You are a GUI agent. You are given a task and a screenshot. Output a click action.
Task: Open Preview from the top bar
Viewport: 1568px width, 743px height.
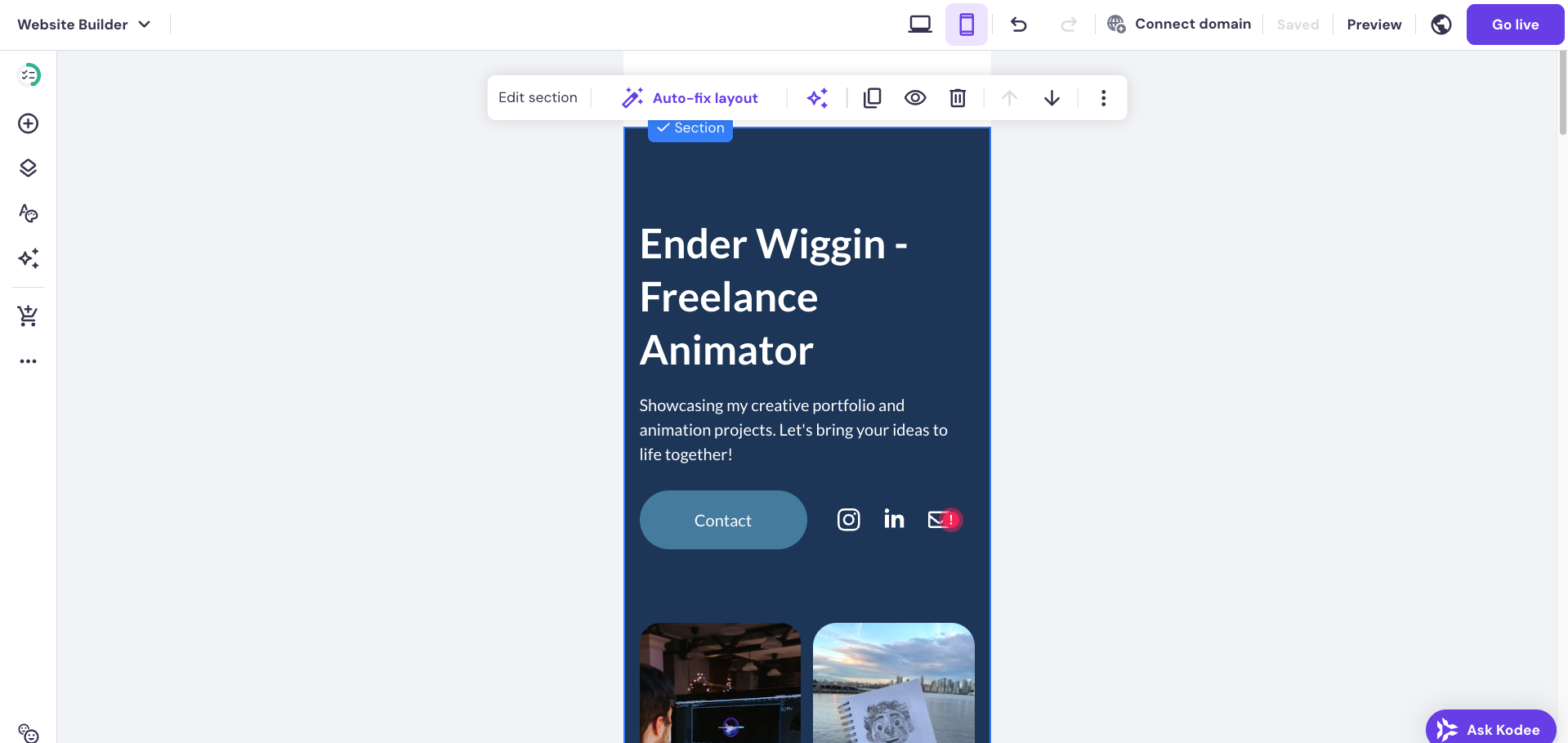pyautogui.click(x=1374, y=25)
